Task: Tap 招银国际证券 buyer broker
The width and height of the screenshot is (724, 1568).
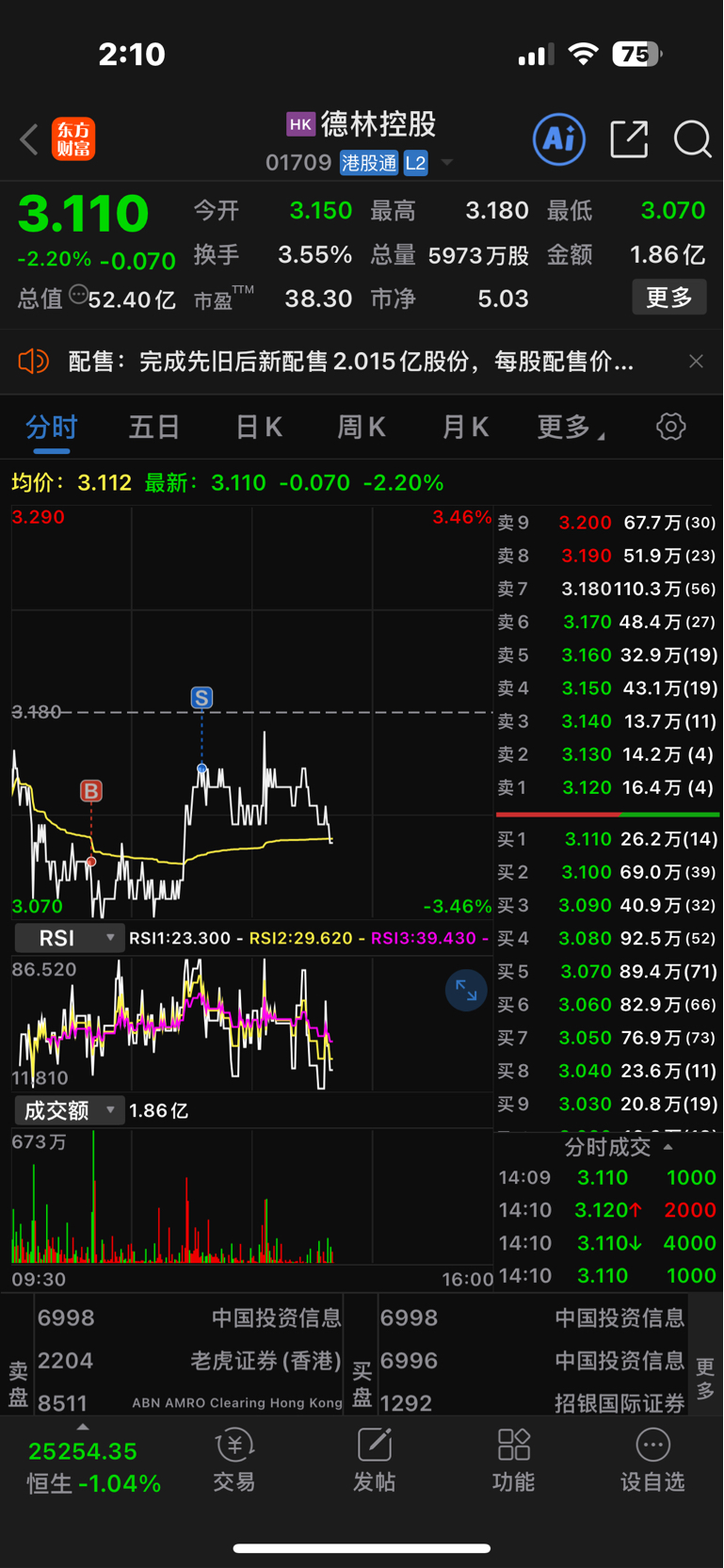Action: 532,1402
